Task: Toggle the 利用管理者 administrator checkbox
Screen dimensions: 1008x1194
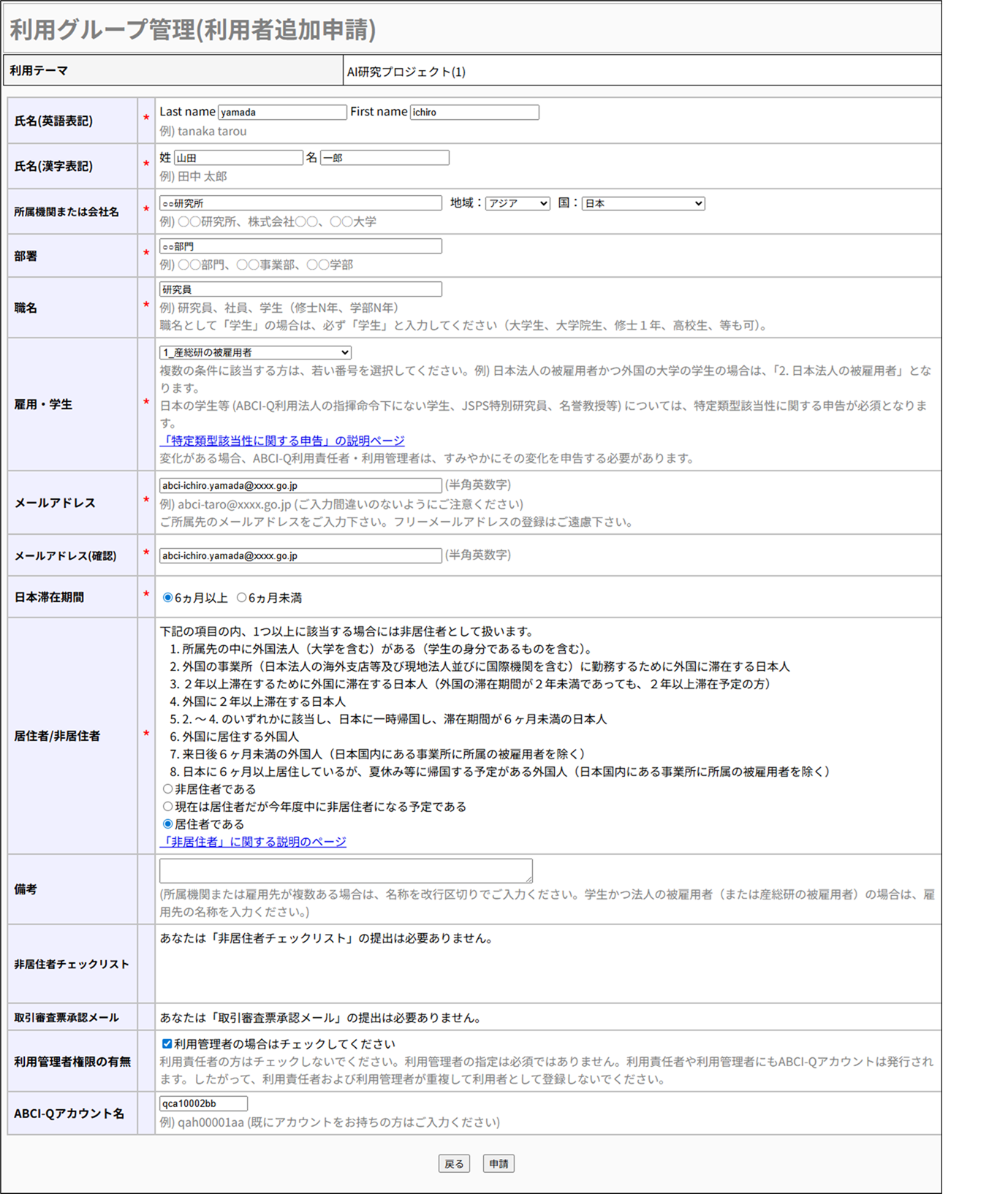Action: pyautogui.click(x=167, y=1044)
